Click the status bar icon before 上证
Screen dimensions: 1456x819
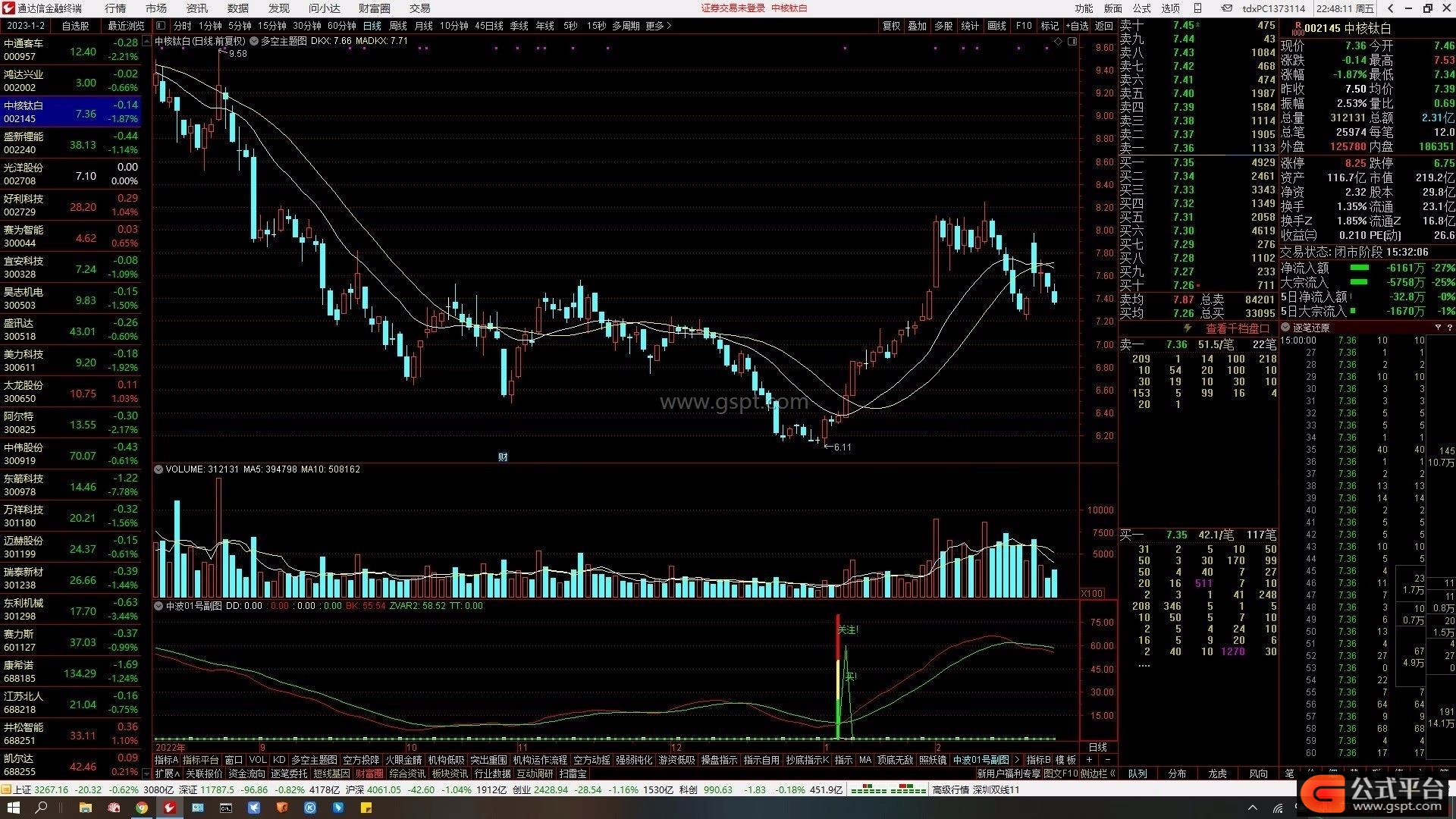click(6, 789)
